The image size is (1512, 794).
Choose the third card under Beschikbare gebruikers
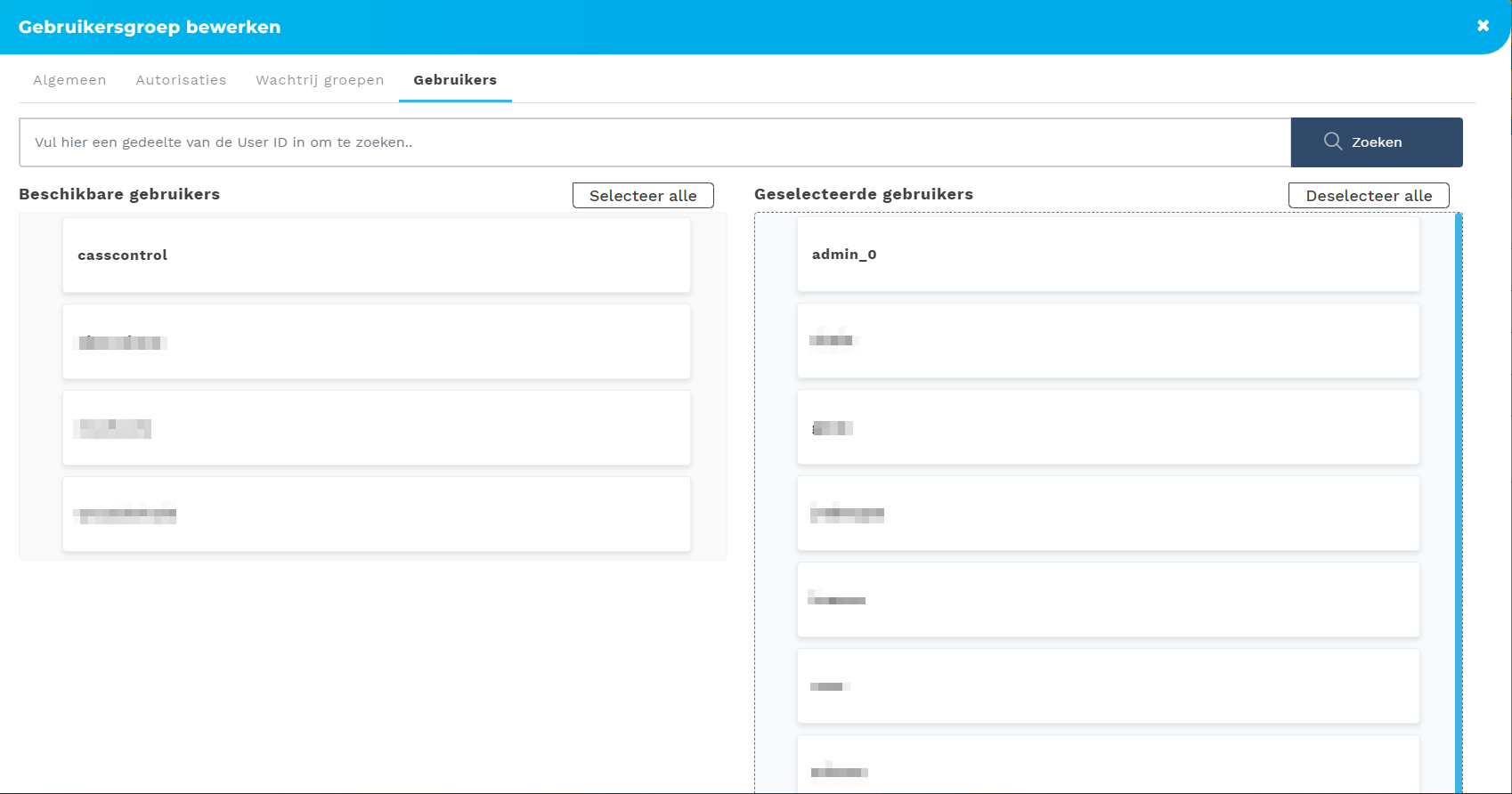coord(376,428)
